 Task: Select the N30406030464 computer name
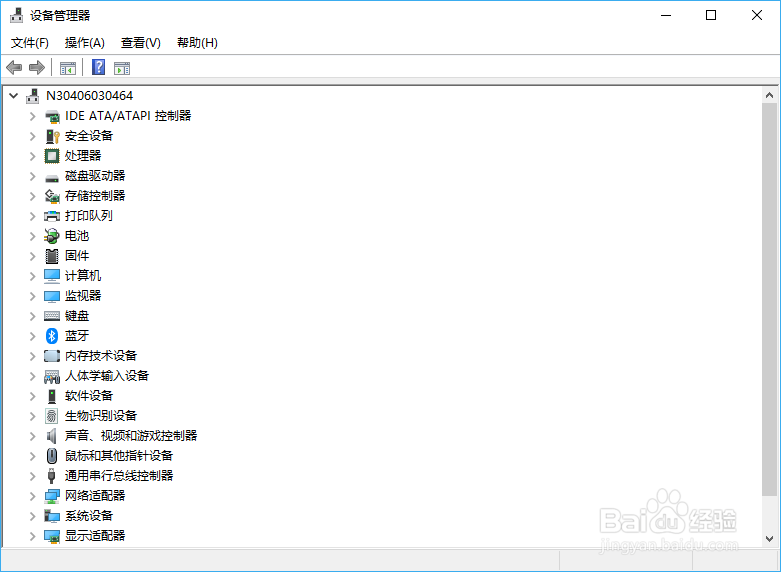[x=90, y=96]
